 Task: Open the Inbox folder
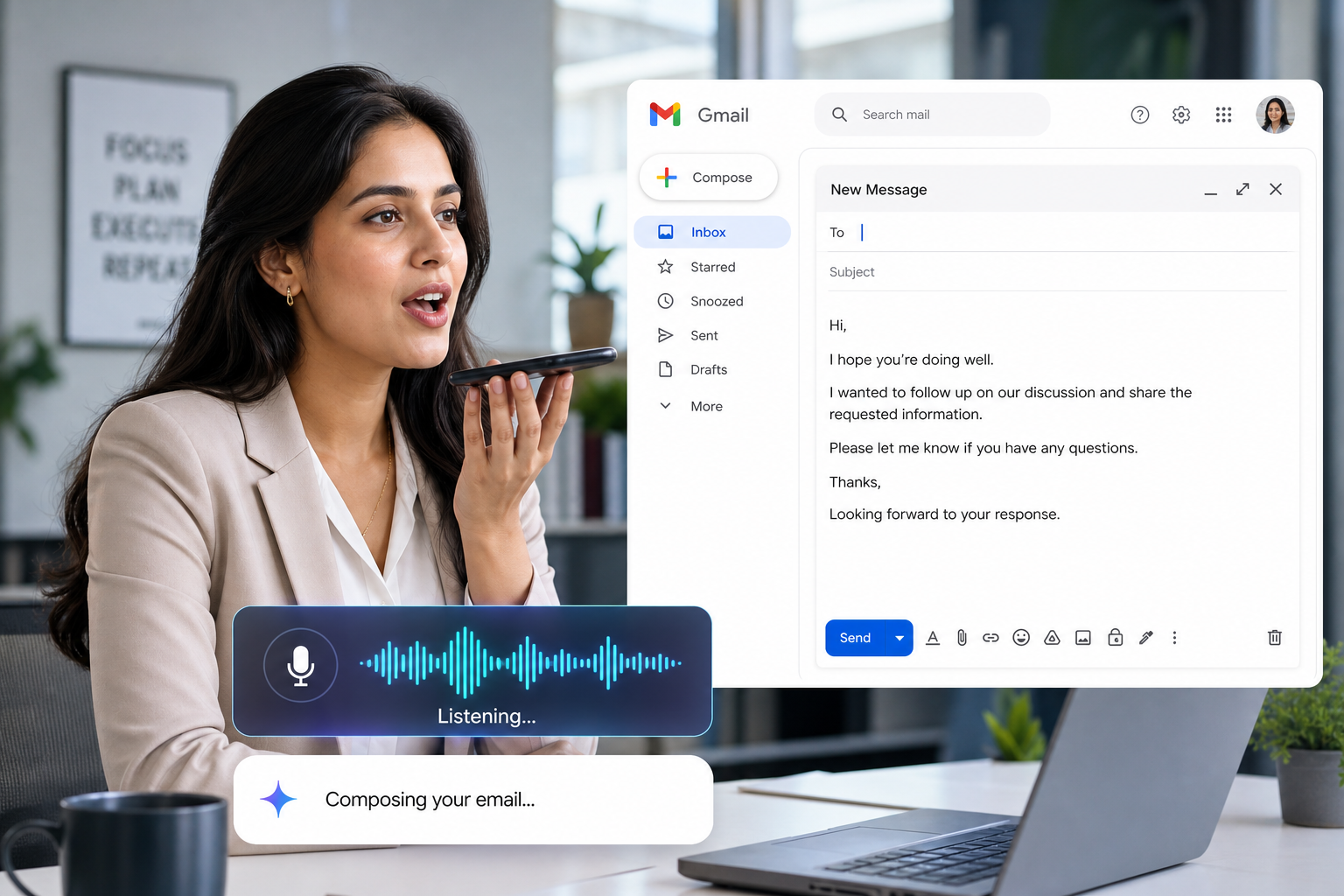711,232
